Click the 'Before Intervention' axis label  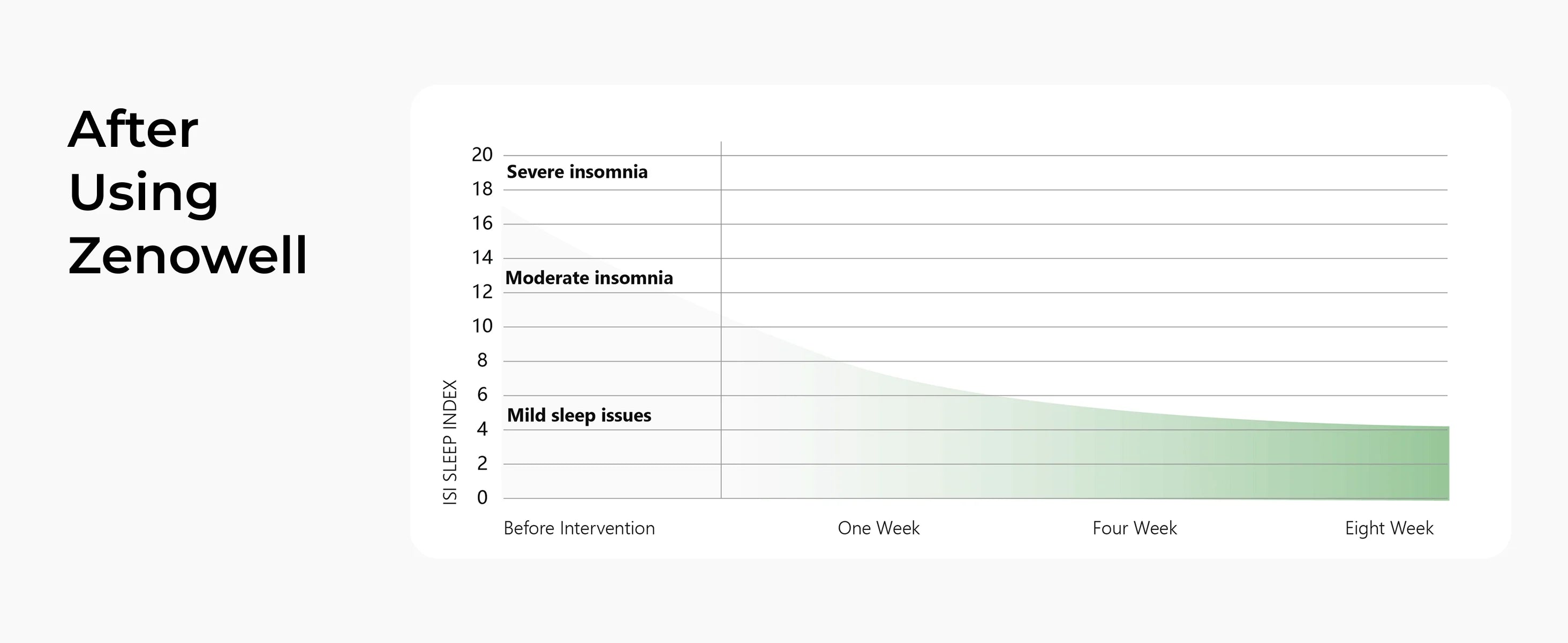[579, 528]
